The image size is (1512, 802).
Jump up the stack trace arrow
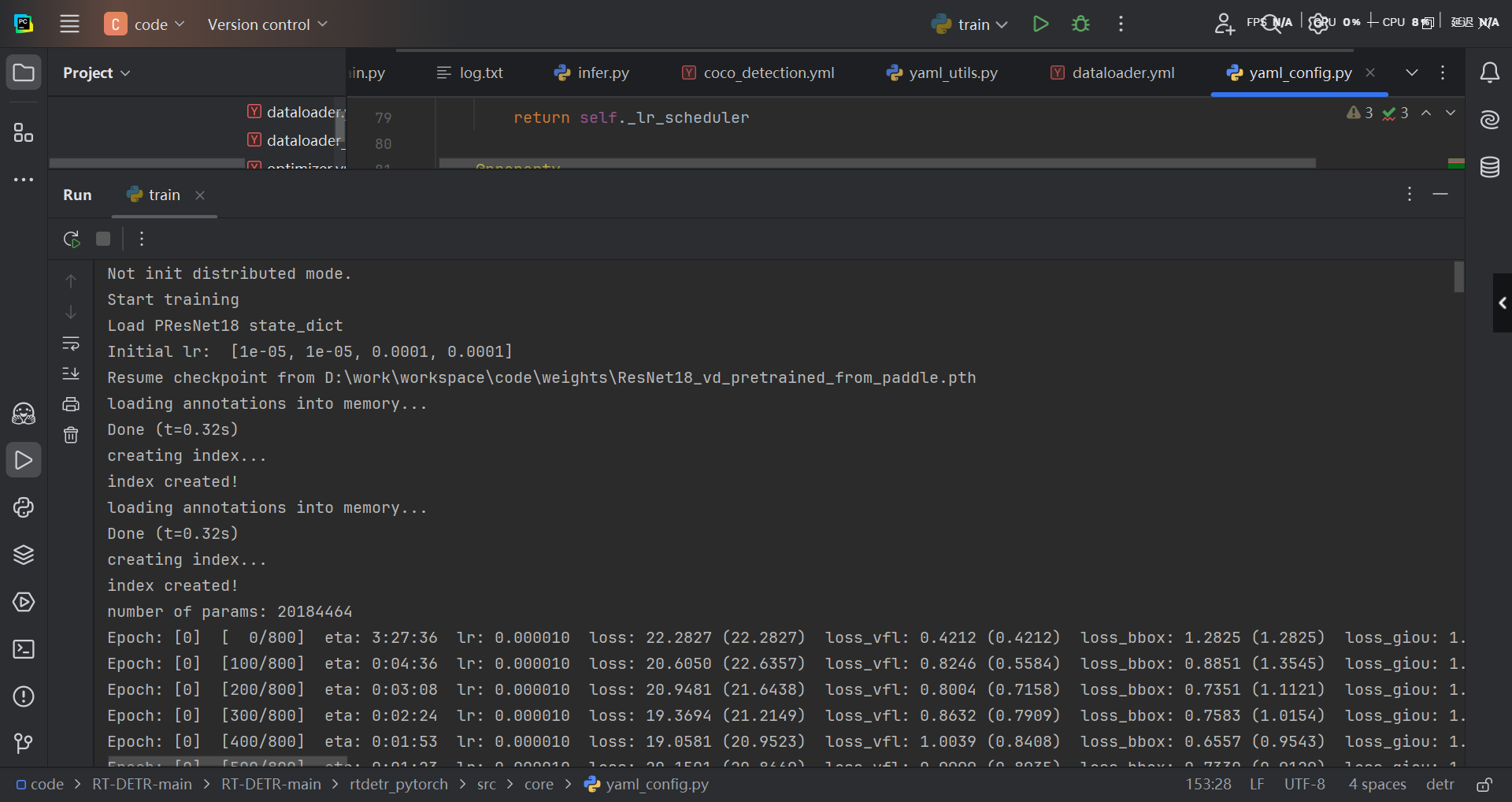tap(71, 281)
